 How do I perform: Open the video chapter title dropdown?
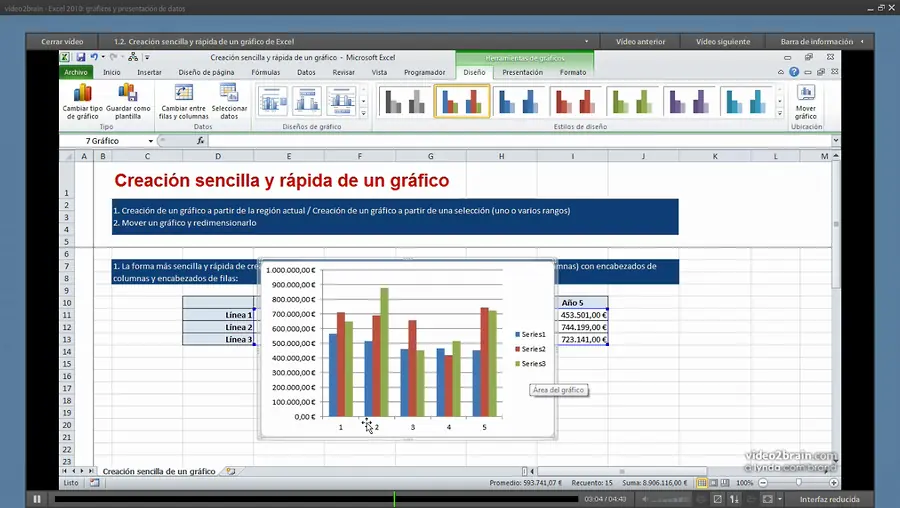click(x=586, y=41)
